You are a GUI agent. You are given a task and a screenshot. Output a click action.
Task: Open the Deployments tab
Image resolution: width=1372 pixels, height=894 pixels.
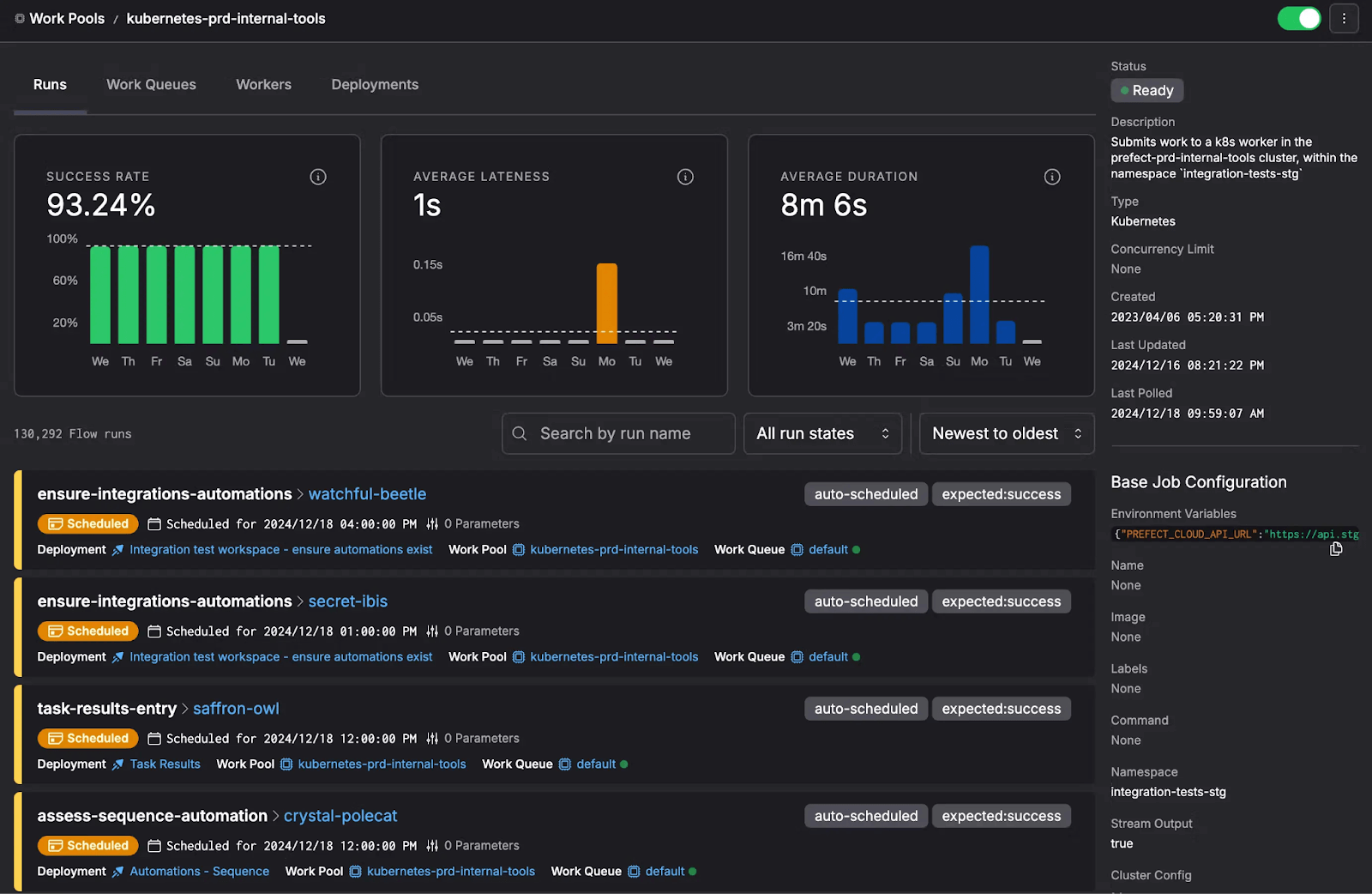pos(375,85)
